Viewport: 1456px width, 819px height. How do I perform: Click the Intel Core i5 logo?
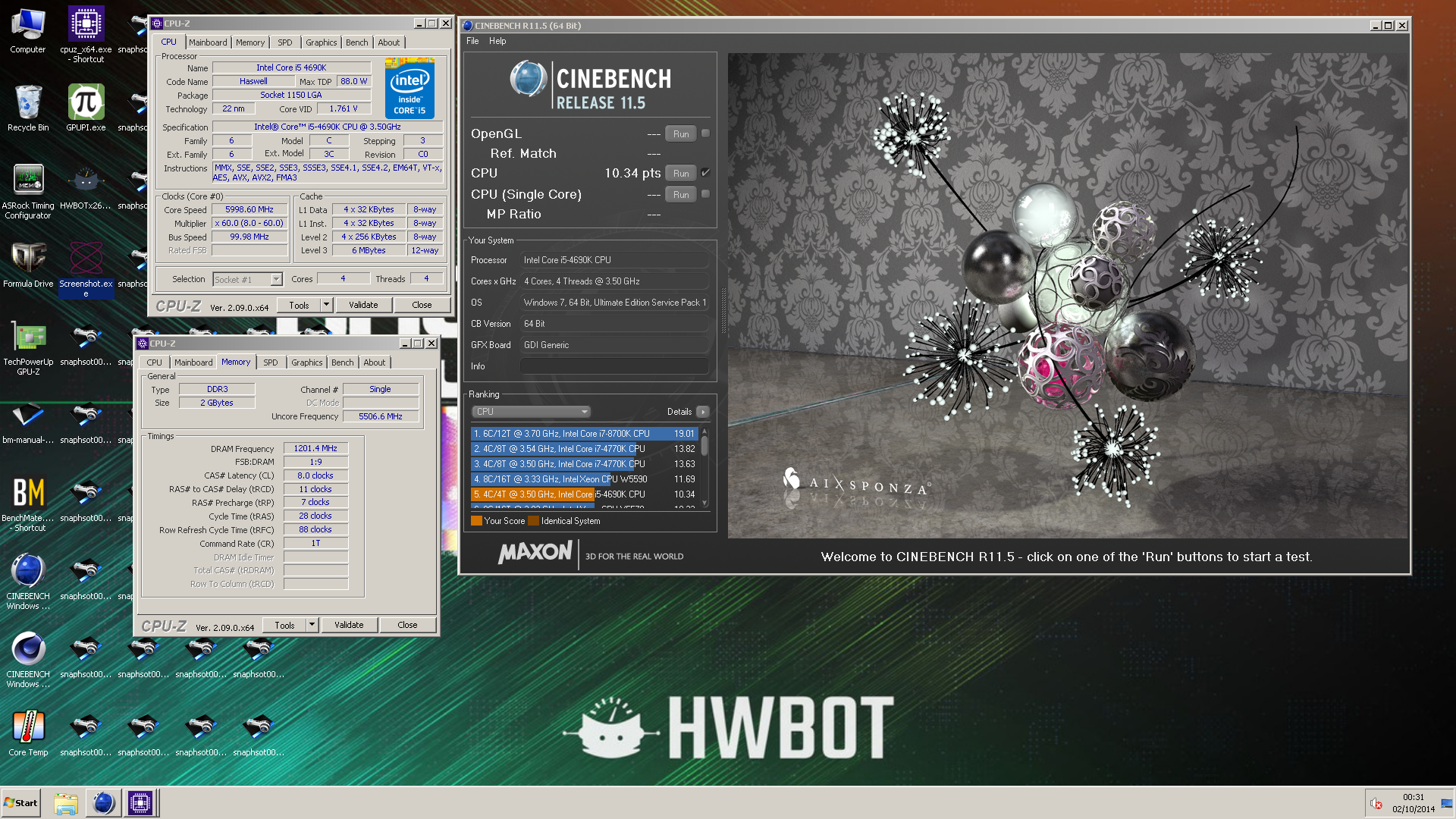click(x=409, y=88)
